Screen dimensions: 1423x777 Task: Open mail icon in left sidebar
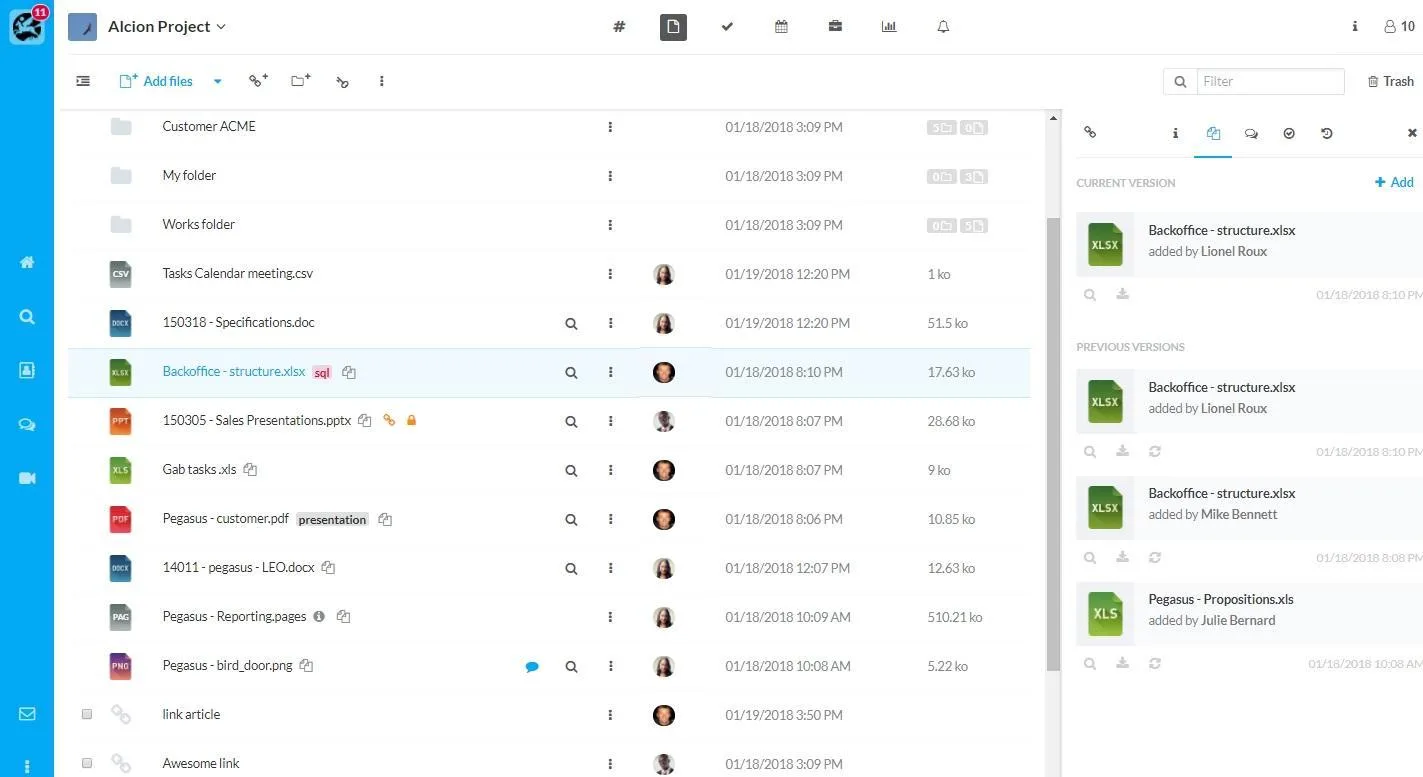pyautogui.click(x=27, y=714)
